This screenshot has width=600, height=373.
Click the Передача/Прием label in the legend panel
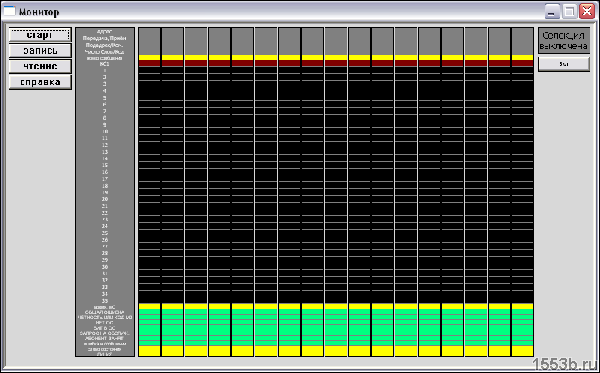point(104,38)
